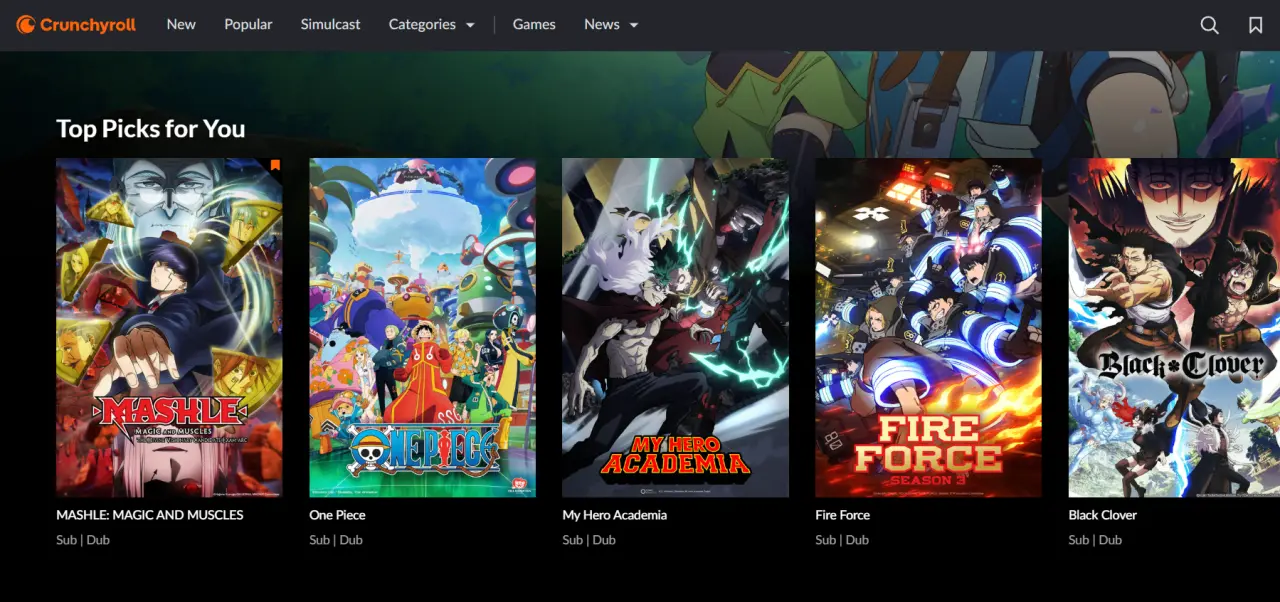The width and height of the screenshot is (1280, 602).
Task: Click Sub | Dub under One Piece
Action: (x=336, y=540)
